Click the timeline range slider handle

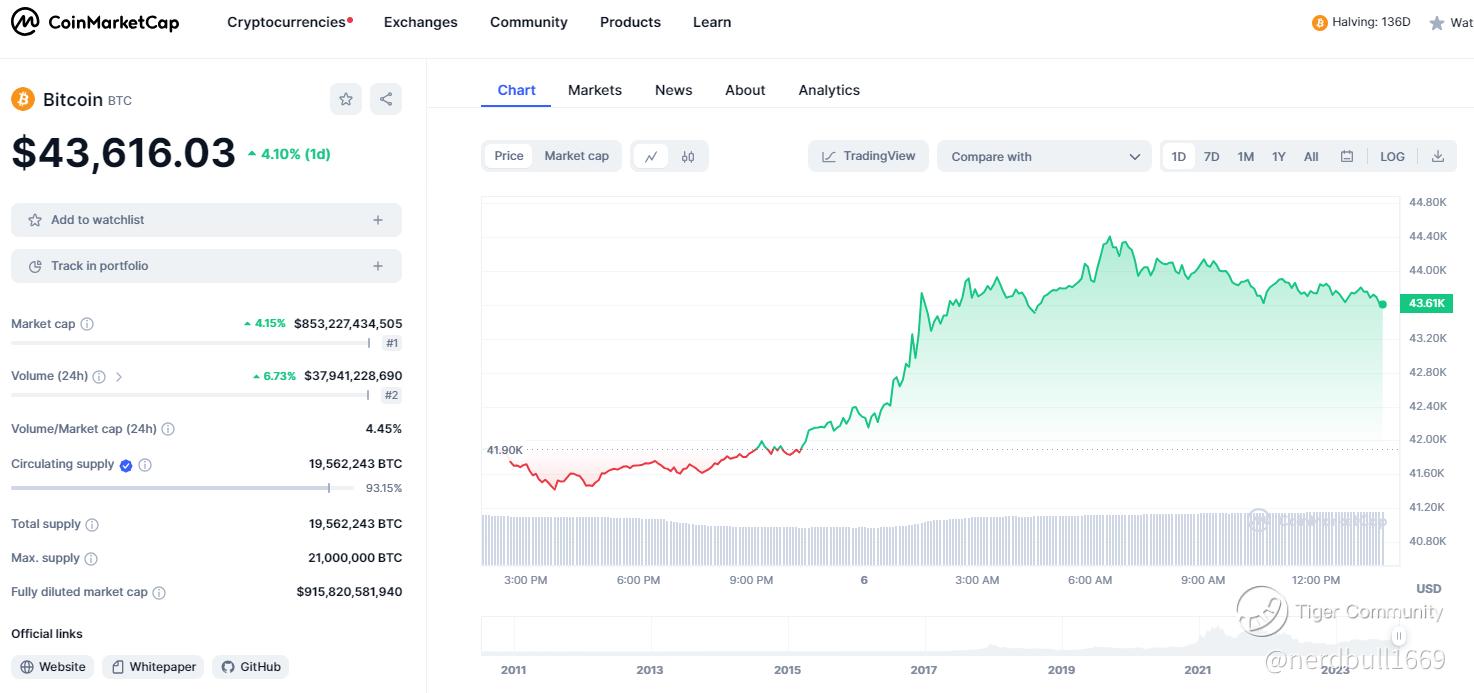point(1399,636)
